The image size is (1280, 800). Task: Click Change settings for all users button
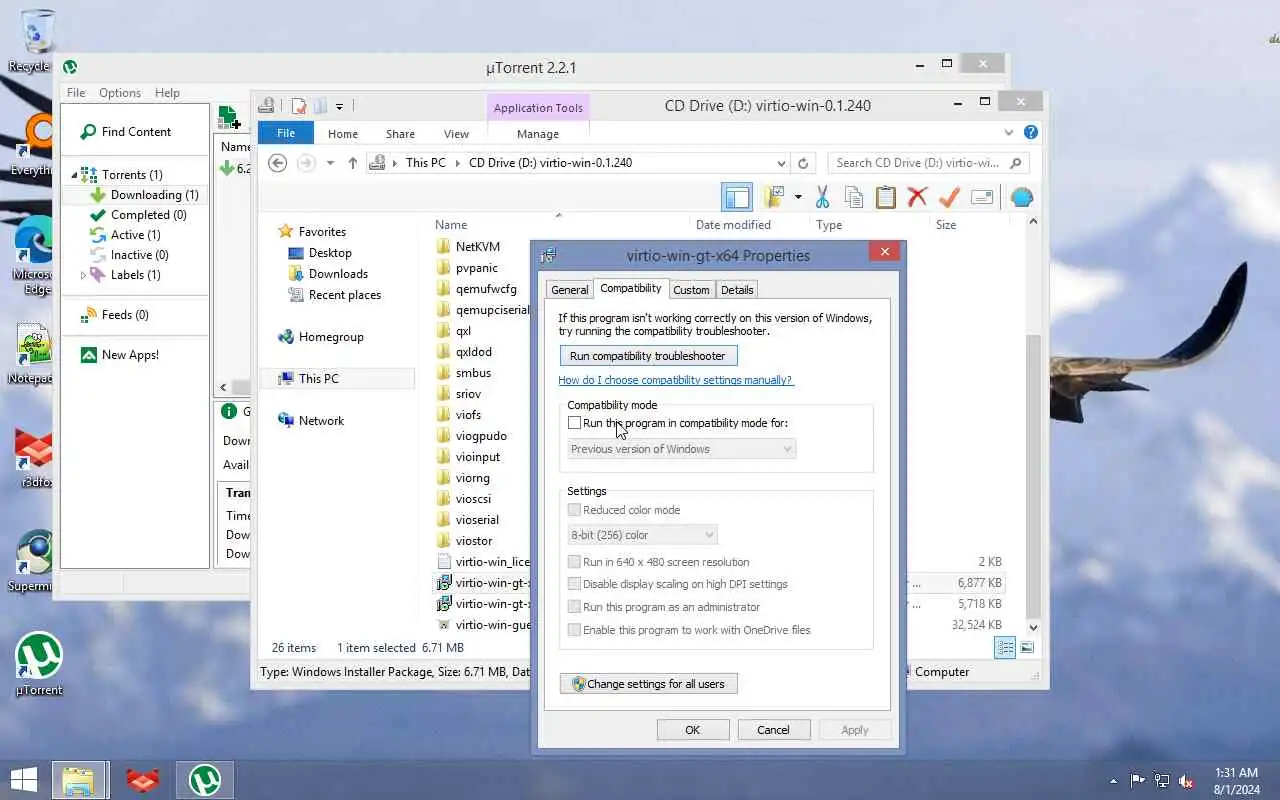(x=649, y=684)
